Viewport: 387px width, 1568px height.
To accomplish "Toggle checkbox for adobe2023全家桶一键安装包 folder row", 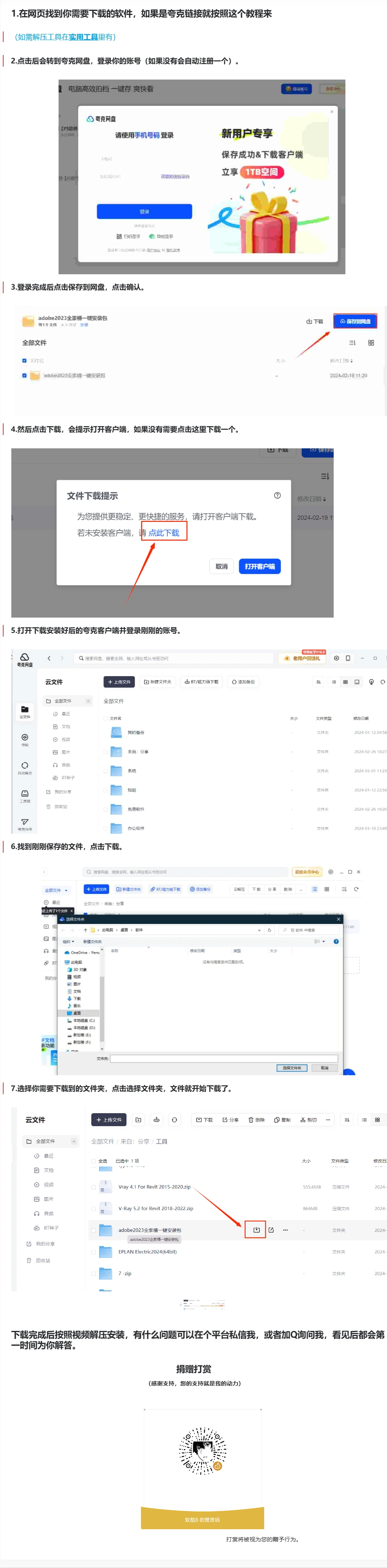I will pyautogui.click(x=24, y=376).
